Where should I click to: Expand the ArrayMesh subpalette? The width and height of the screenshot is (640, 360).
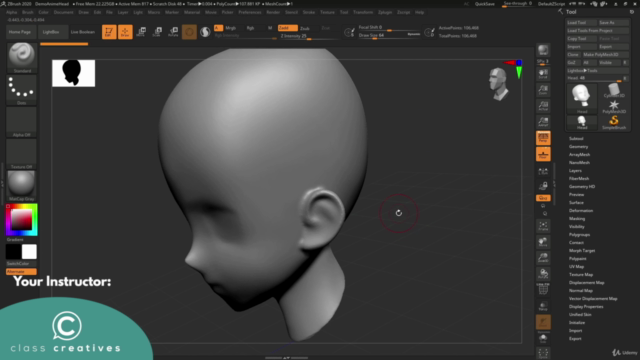coord(579,155)
